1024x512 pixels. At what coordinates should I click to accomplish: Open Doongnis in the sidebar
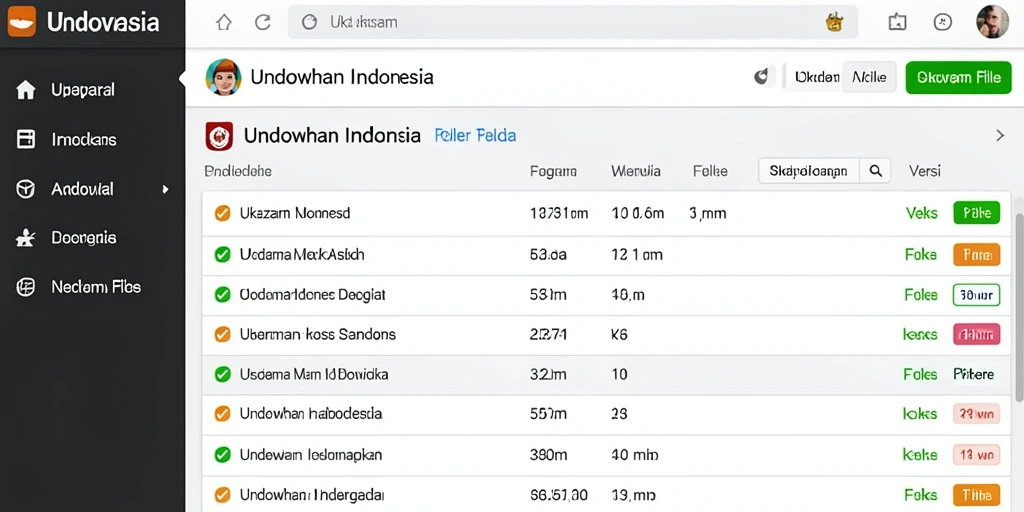pyautogui.click(x=84, y=238)
